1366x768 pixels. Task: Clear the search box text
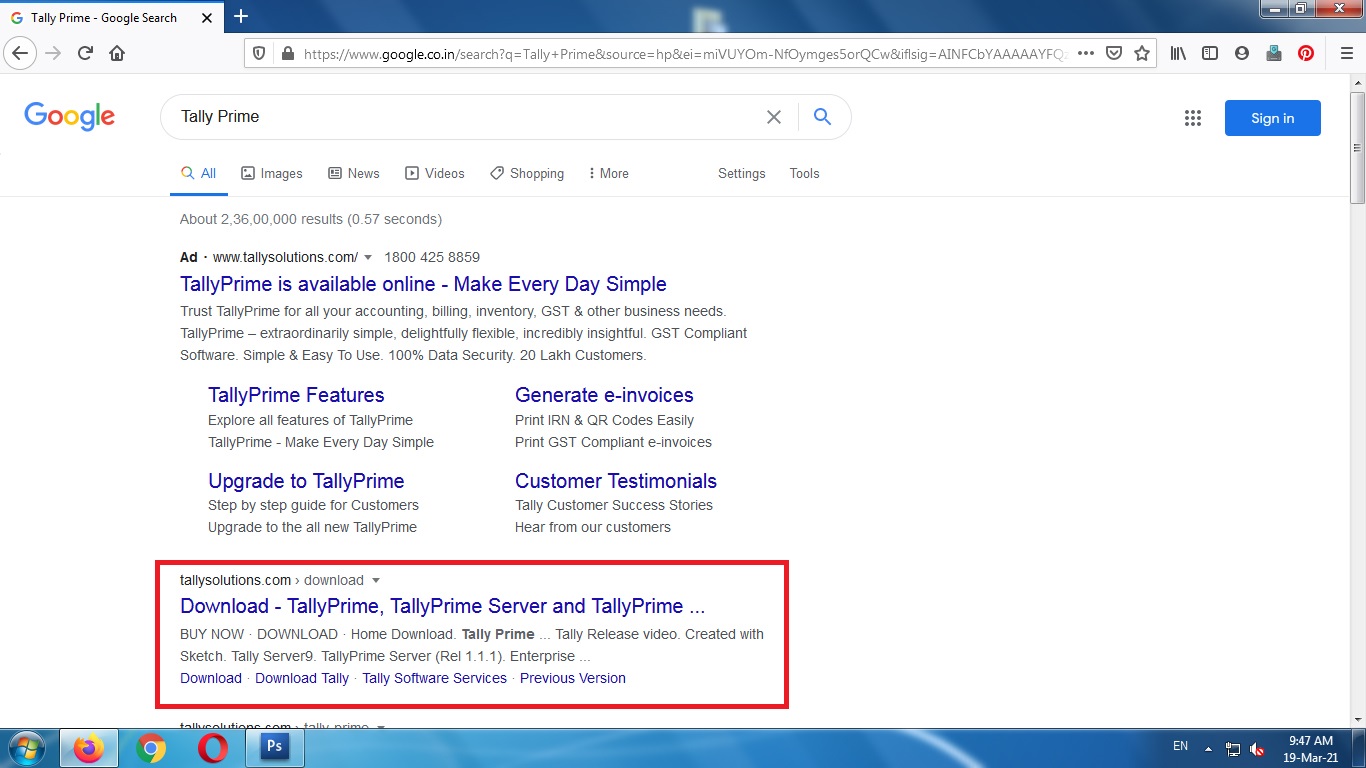774,117
